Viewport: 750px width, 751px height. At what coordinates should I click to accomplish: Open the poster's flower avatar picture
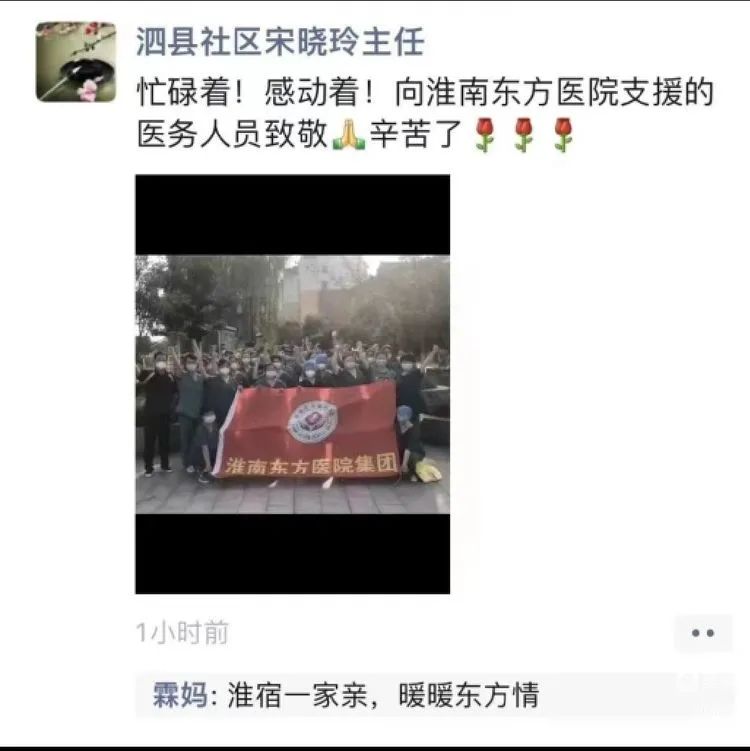point(76,62)
